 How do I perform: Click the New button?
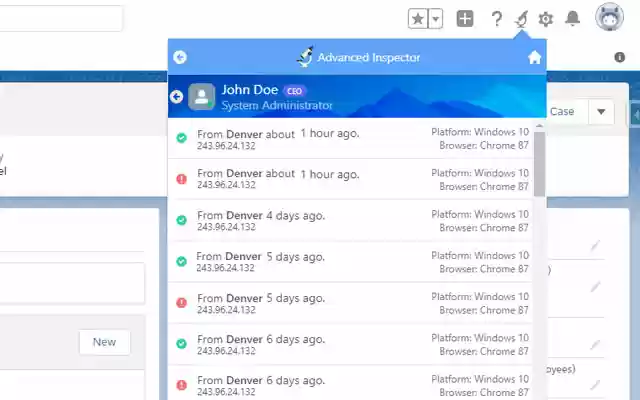tap(104, 342)
